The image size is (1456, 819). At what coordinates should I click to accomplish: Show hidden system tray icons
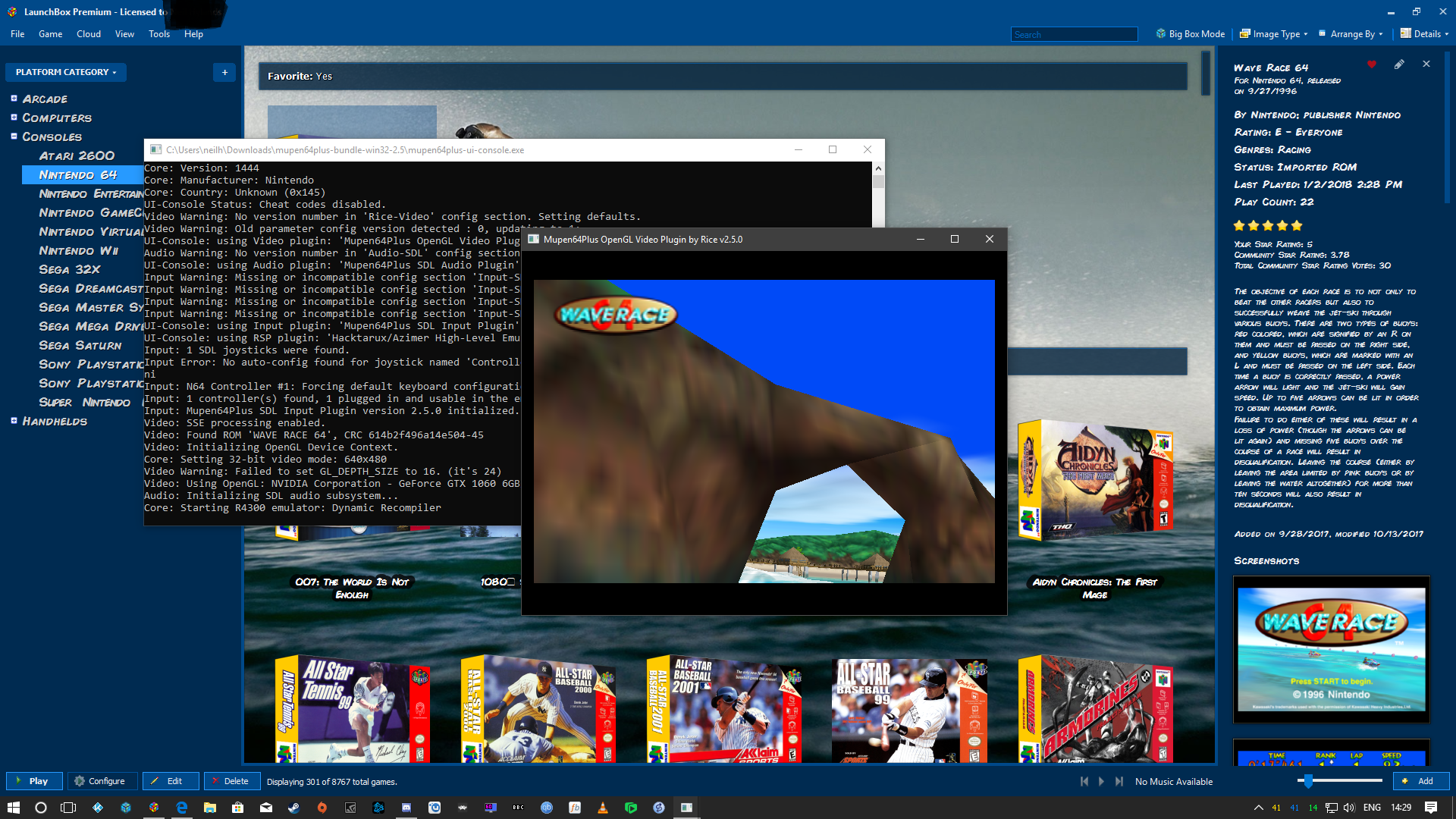coord(1258,808)
